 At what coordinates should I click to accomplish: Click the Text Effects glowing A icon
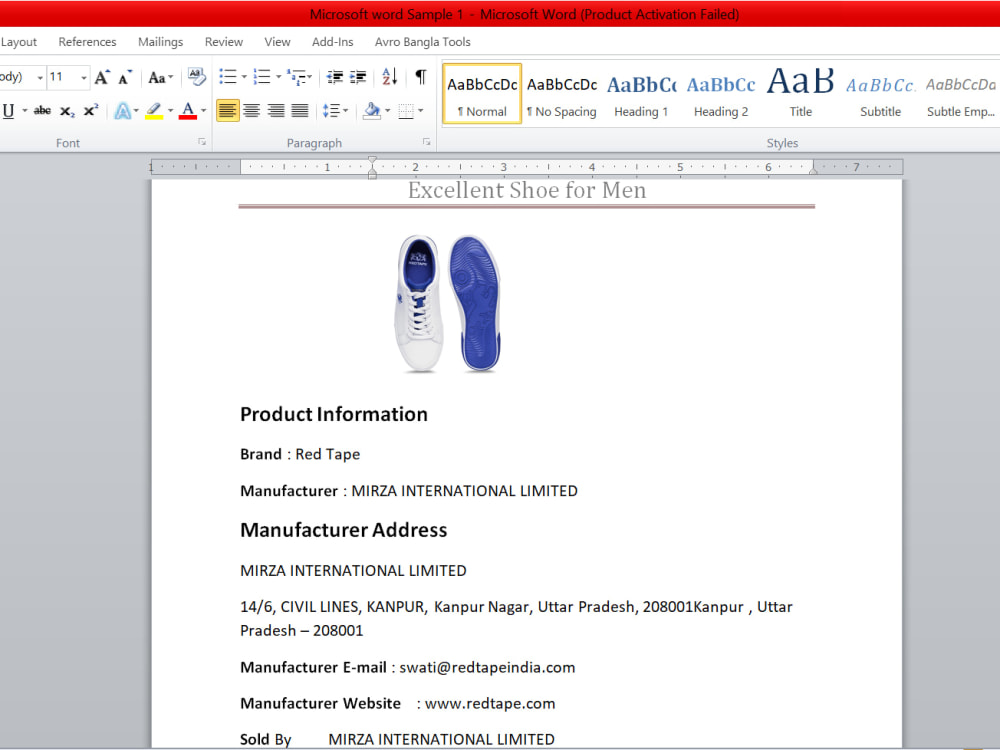coord(122,111)
